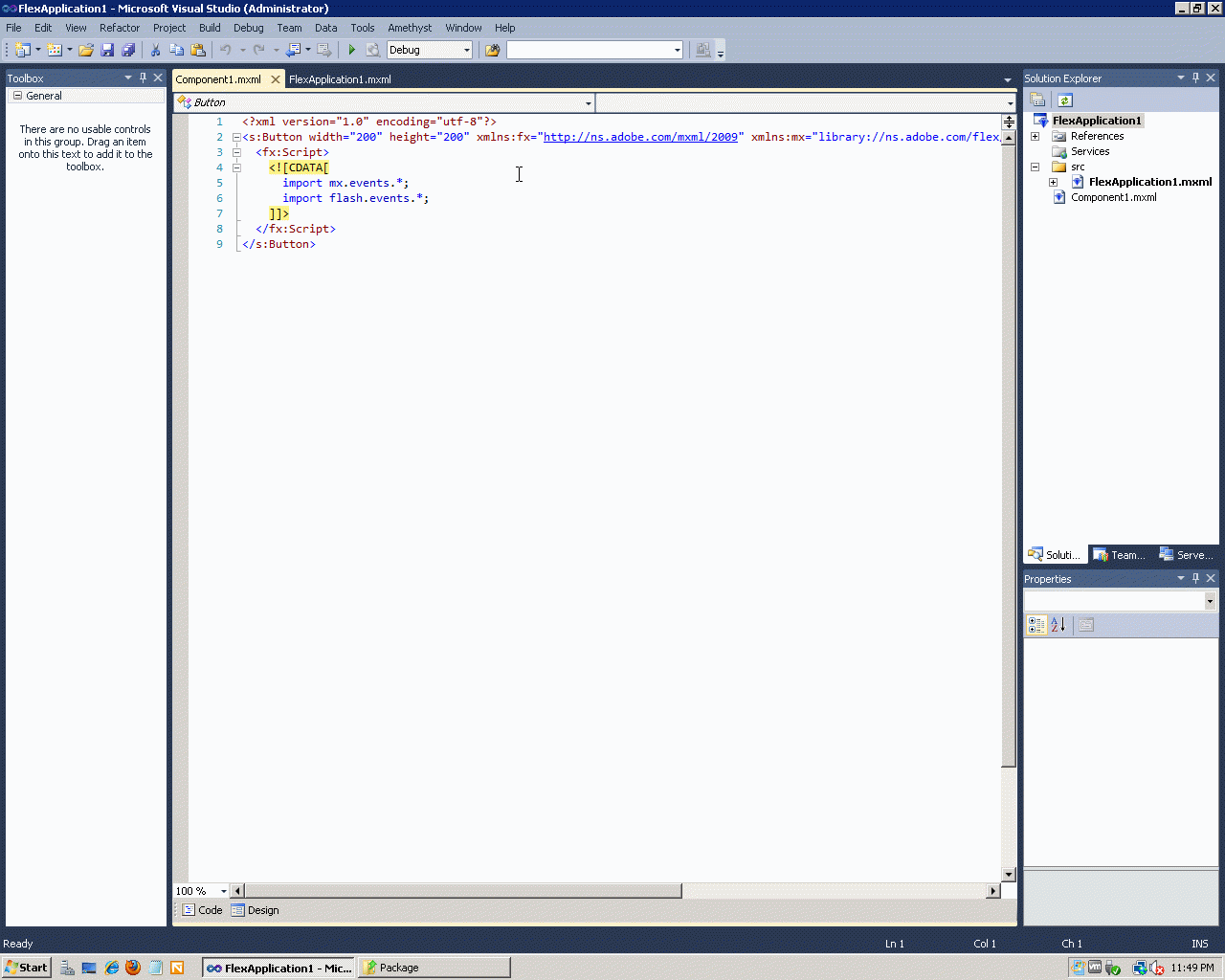
Task: Open the Find combo box dropdown arrow
Action: (677, 50)
